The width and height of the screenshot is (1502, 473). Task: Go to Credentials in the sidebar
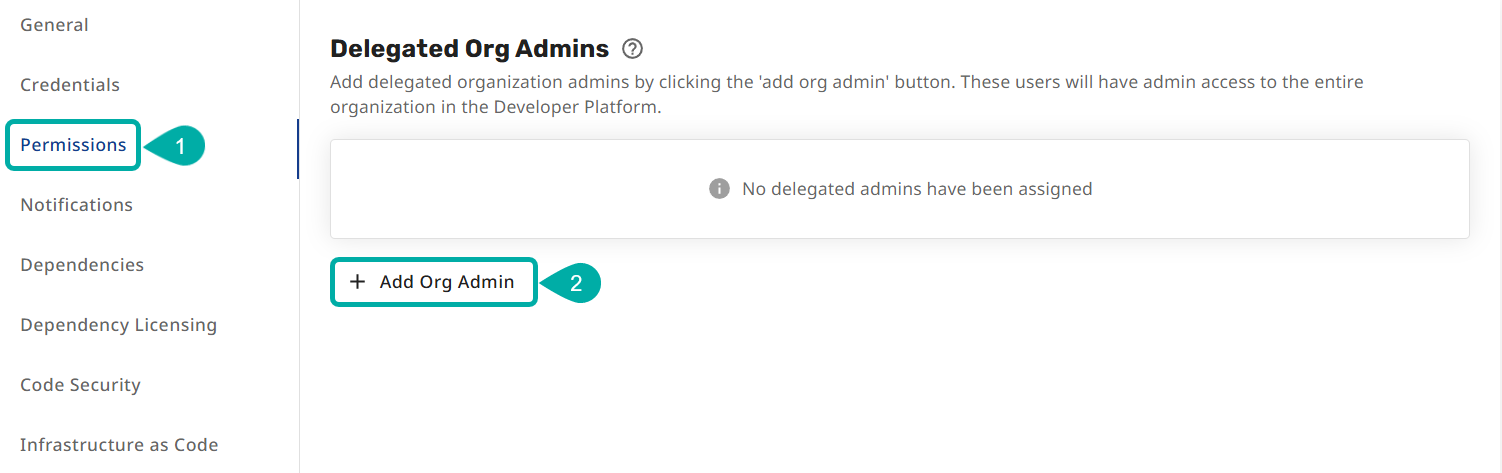click(x=70, y=85)
